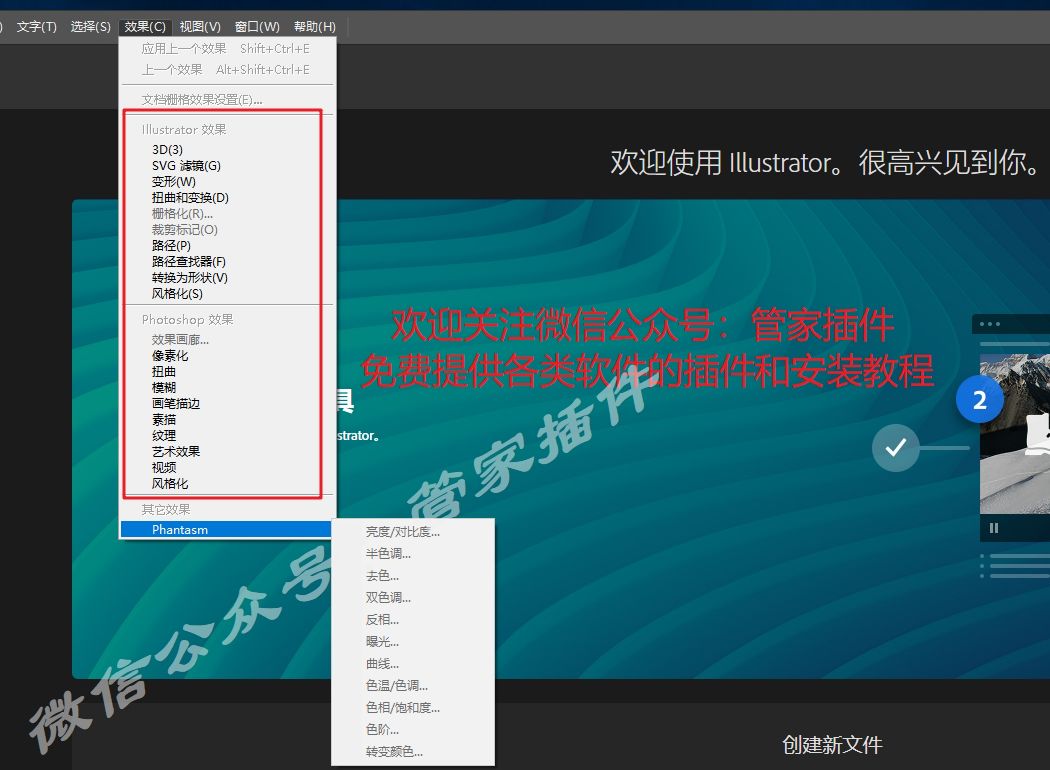
Task: Choose Phantasm 去色... effect
Action: 413,576
